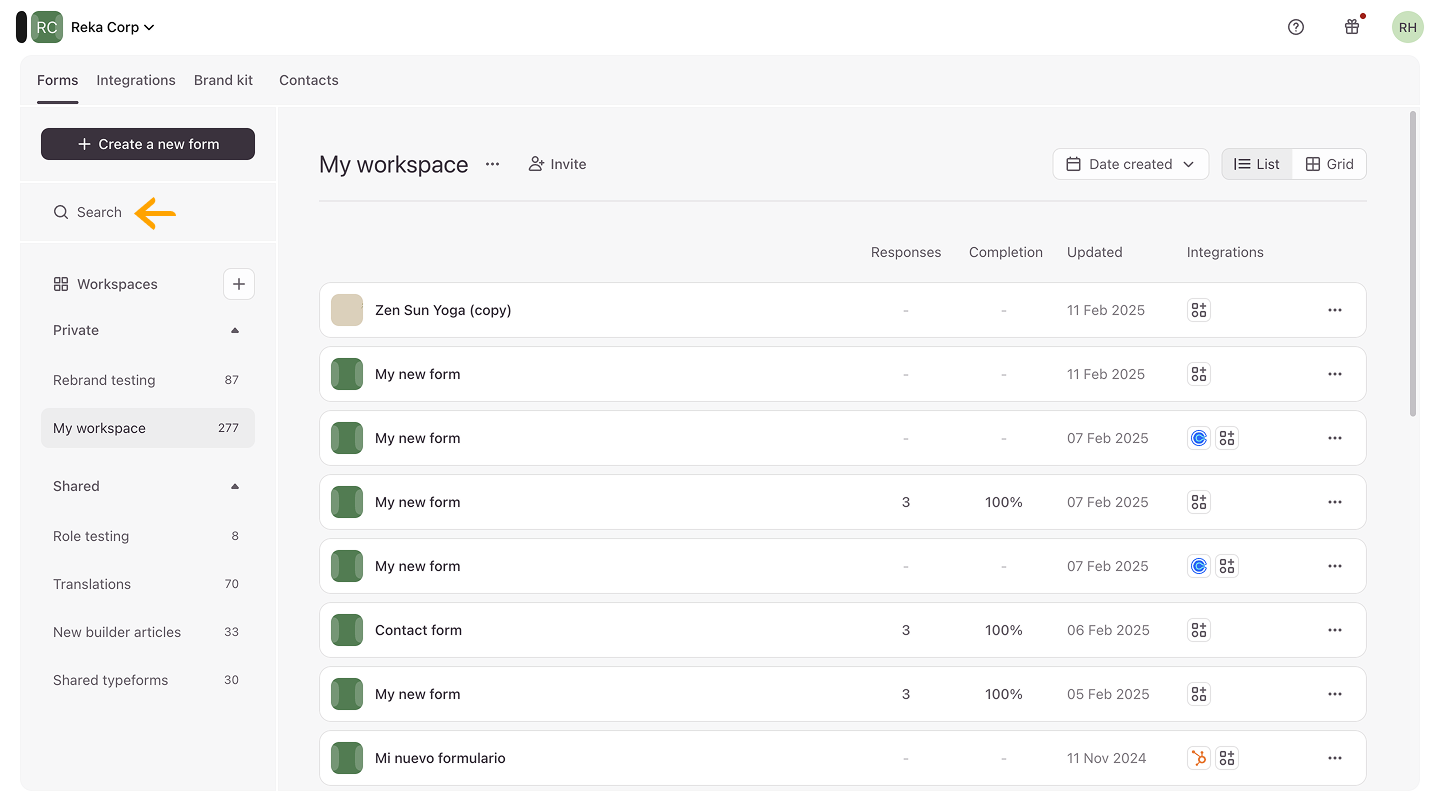The height and width of the screenshot is (810, 1440).
Task: Click the Search field in sidebar
Action: [99, 212]
